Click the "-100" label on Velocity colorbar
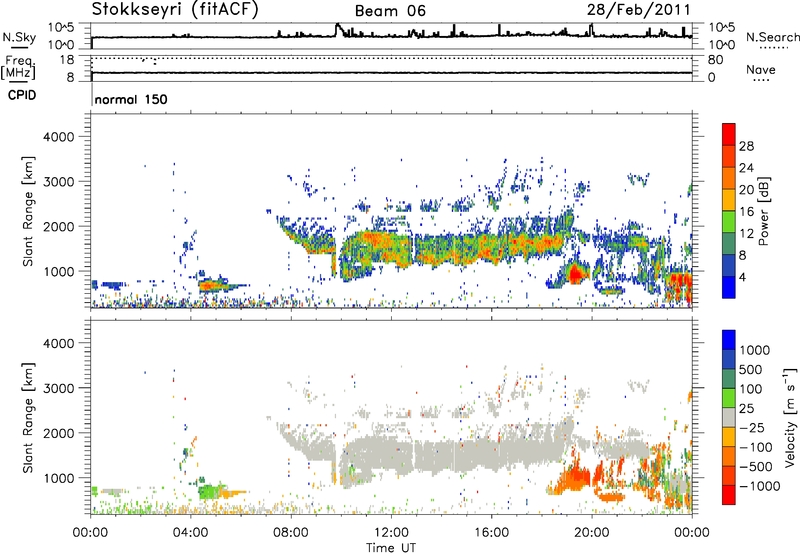800x554 pixels. (756, 447)
